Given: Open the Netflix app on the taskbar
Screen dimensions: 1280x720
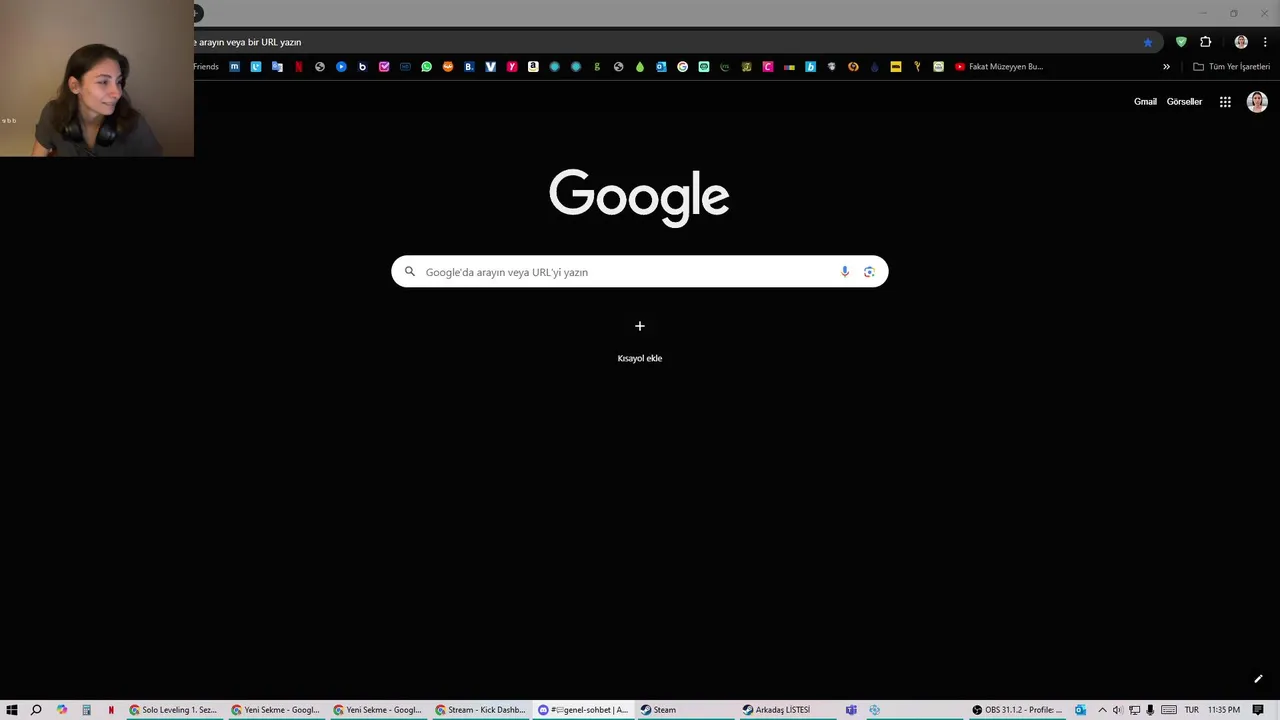Looking at the screenshot, I should tap(111, 710).
